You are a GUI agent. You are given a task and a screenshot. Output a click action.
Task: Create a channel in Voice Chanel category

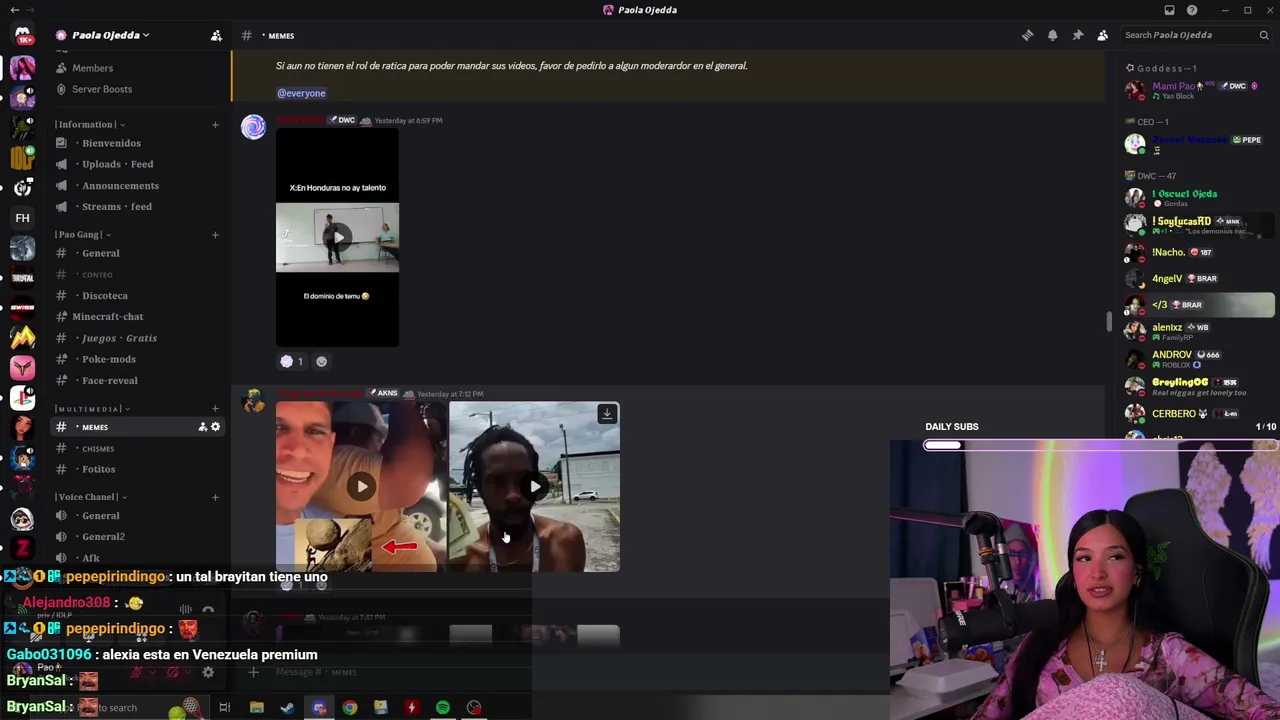coord(215,496)
